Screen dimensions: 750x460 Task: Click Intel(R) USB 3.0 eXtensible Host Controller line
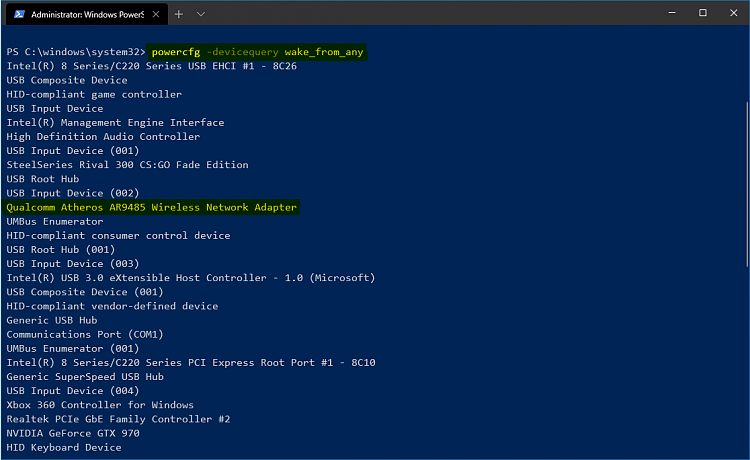point(191,278)
